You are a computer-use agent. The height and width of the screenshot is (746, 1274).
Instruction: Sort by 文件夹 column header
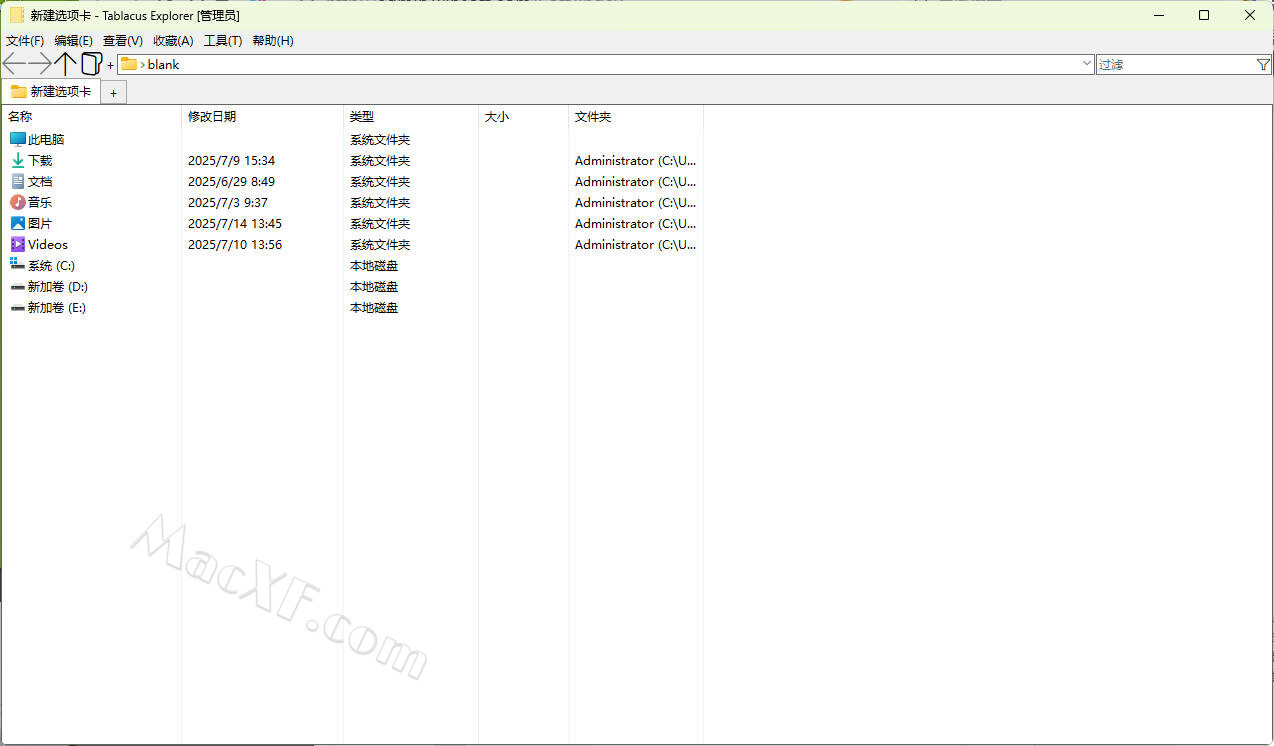point(636,117)
